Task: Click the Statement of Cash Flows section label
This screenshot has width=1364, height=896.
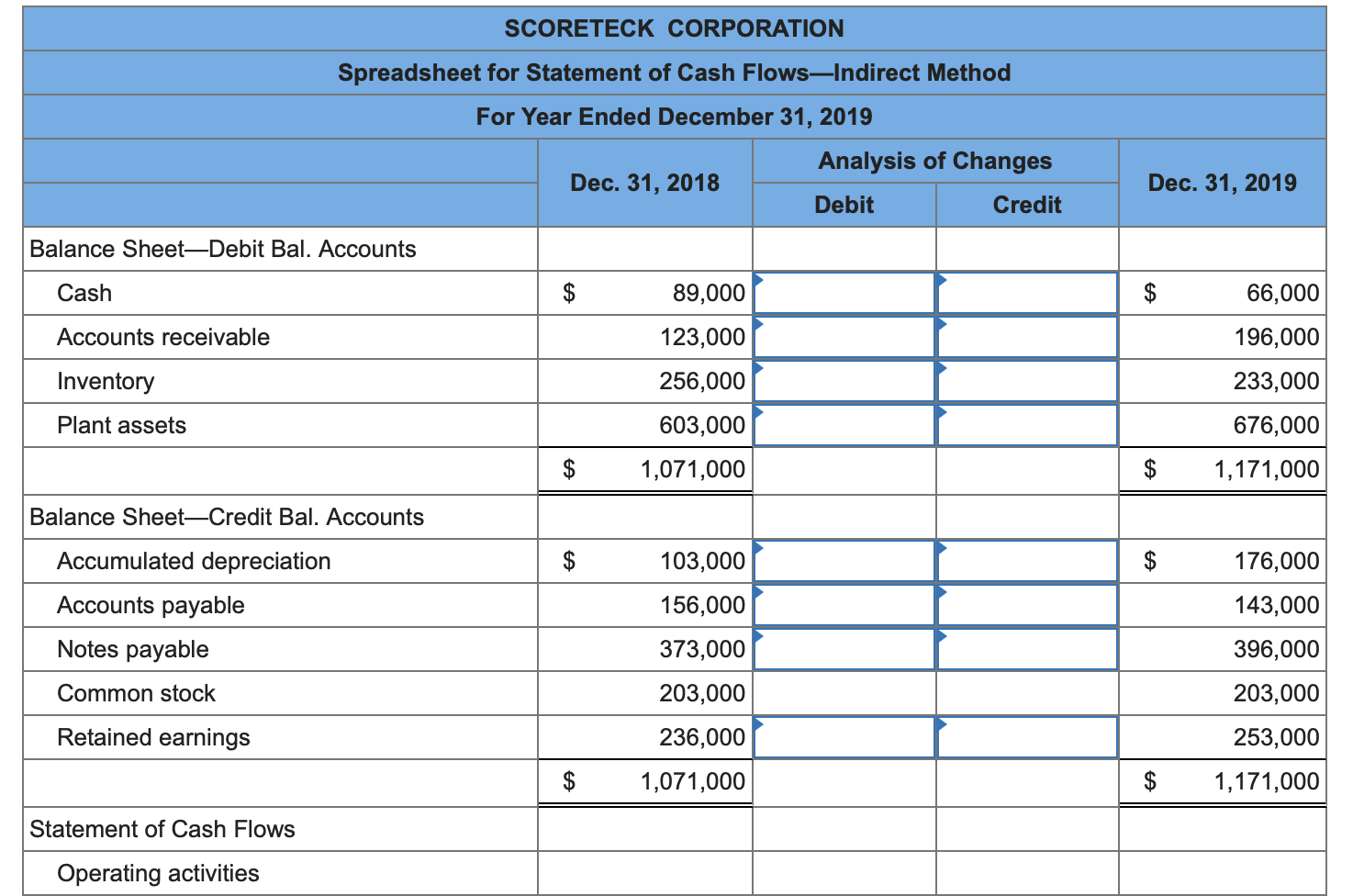Action: pos(162,829)
